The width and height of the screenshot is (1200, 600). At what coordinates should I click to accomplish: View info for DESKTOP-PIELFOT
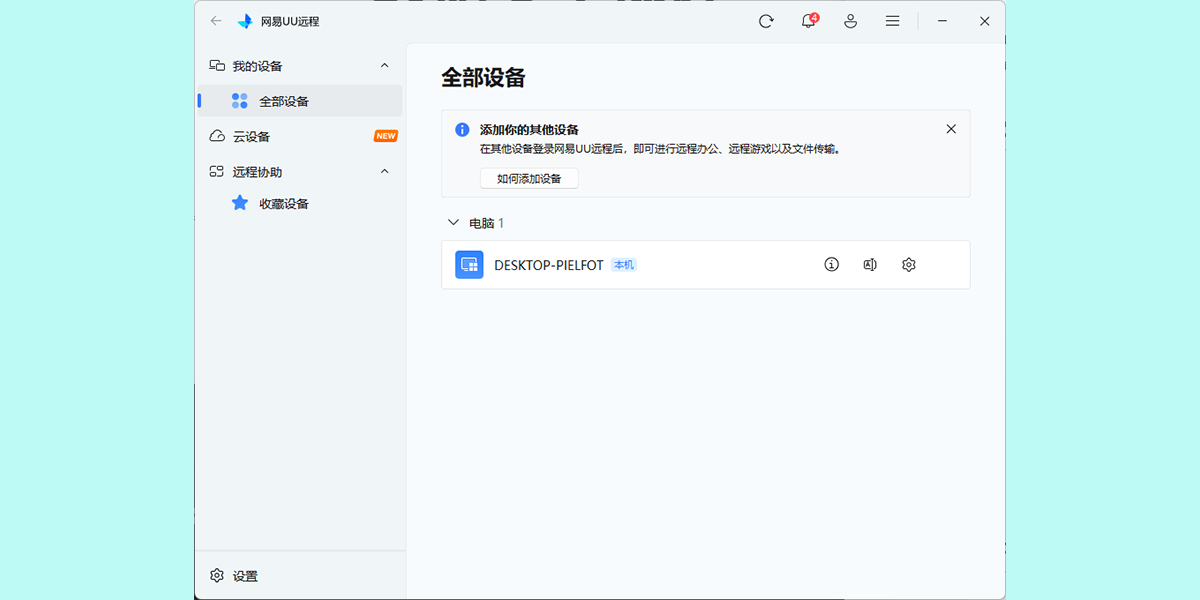[831, 264]
